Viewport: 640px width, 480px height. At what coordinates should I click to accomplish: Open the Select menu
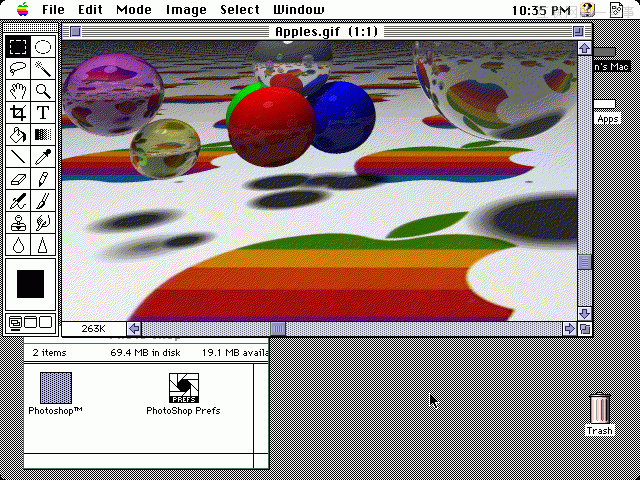click(x=240, y=9)
